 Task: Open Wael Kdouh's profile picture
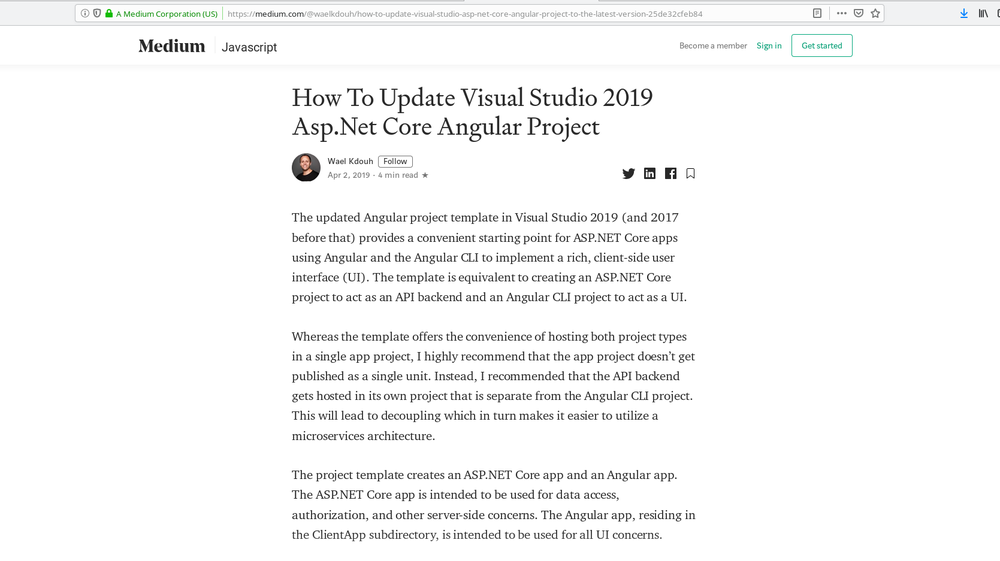306,168
